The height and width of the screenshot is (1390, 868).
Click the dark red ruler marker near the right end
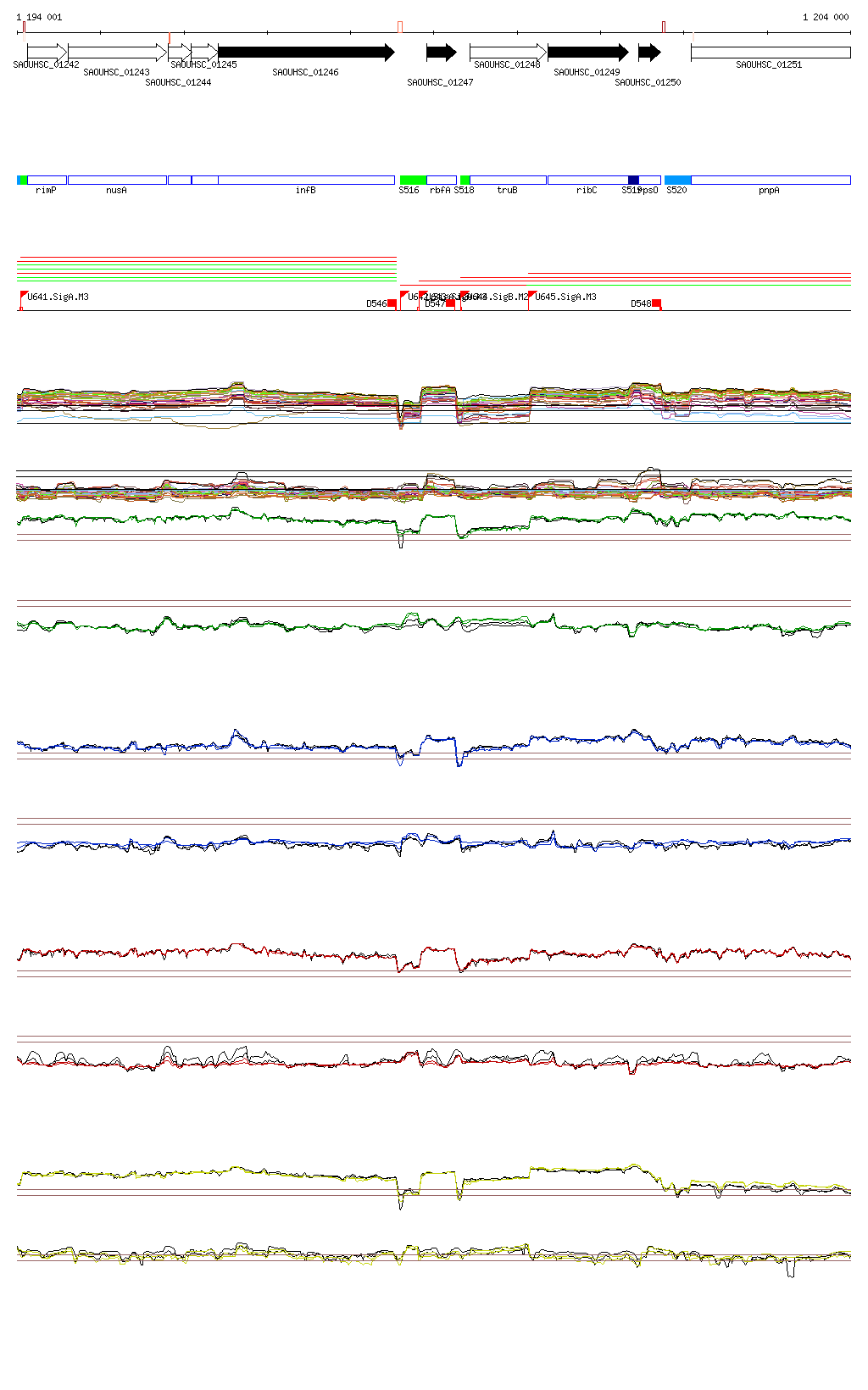point(664,27)
